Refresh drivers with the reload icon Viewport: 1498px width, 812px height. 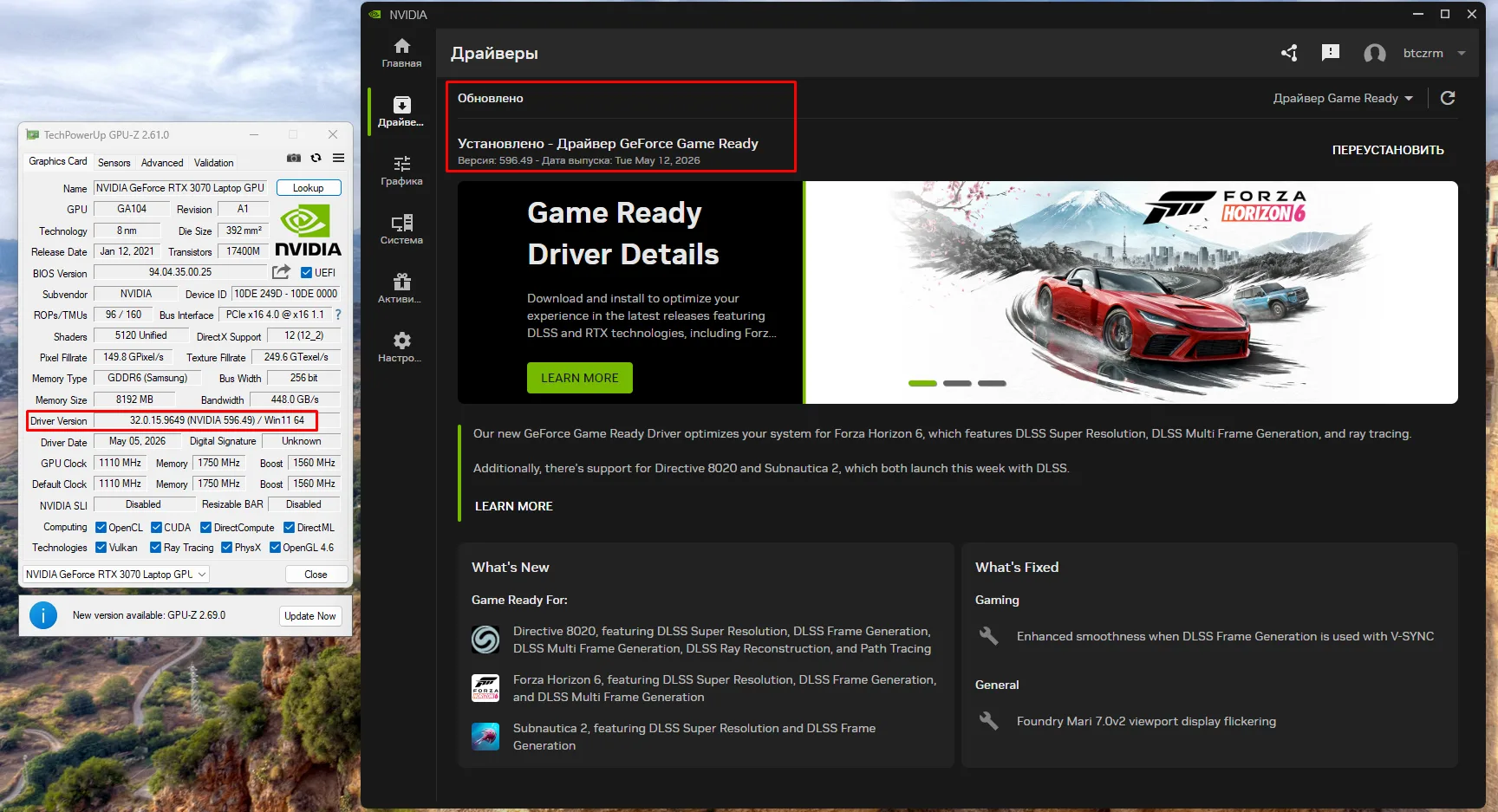coord(1448,98)
